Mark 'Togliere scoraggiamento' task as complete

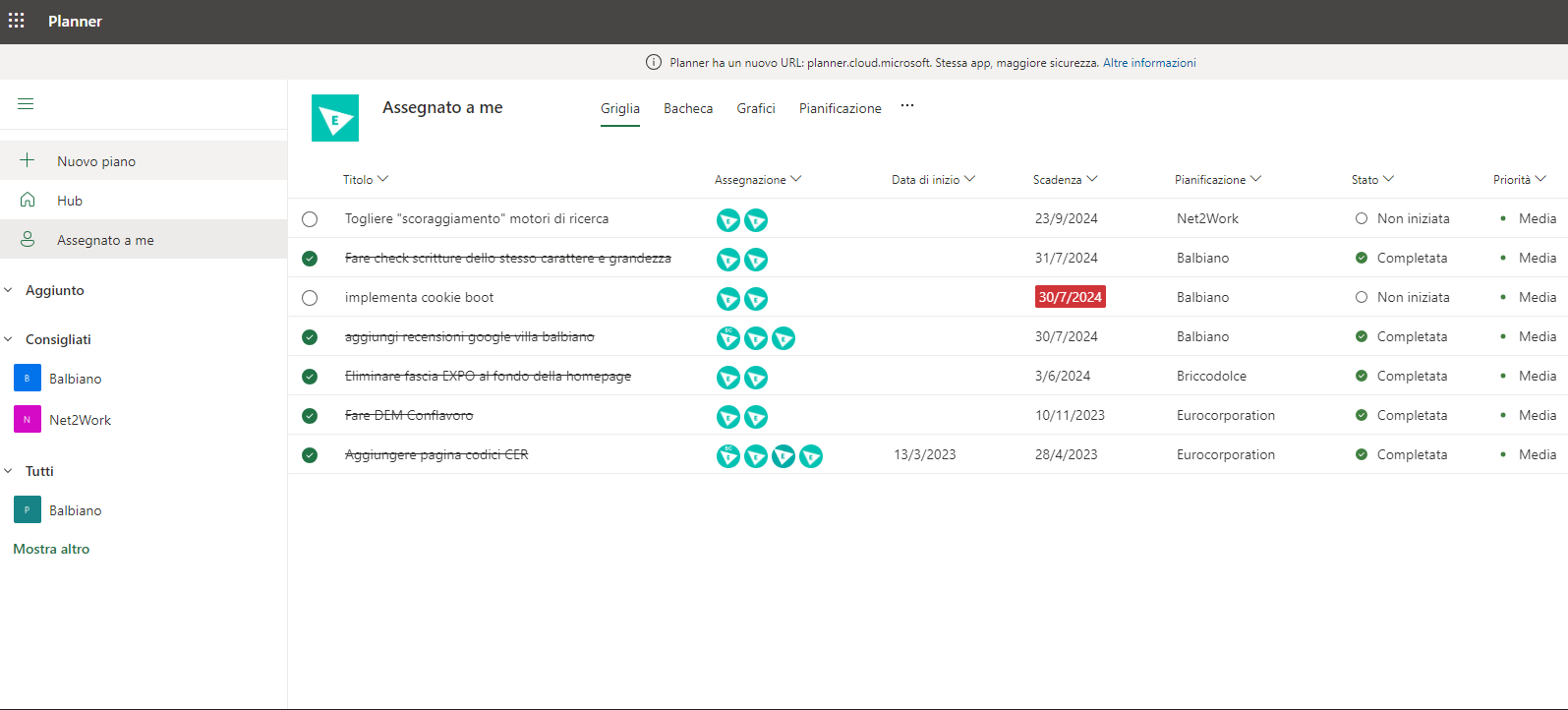[x=310, y=219]
